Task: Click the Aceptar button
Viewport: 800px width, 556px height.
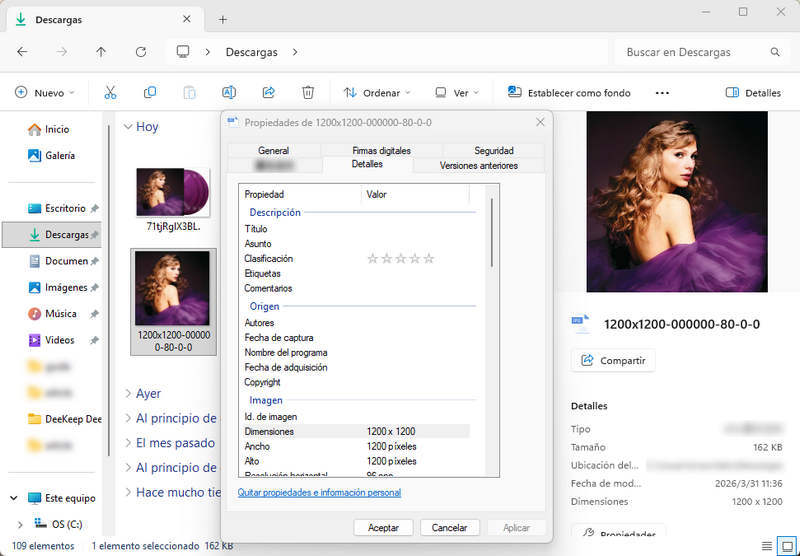Action: tap(383, 527)
